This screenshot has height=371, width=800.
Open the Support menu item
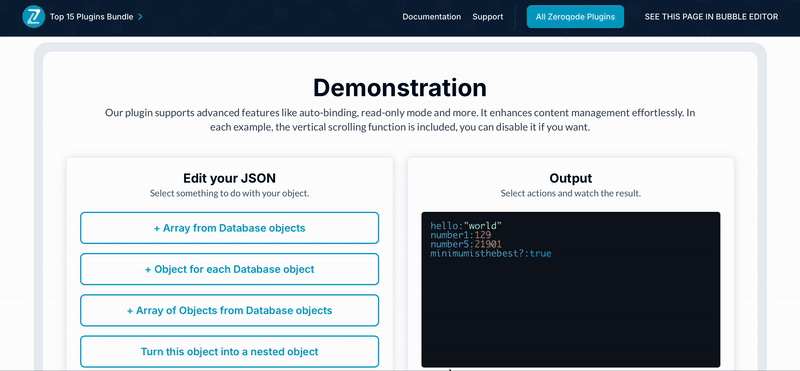[x=488, y=17]
